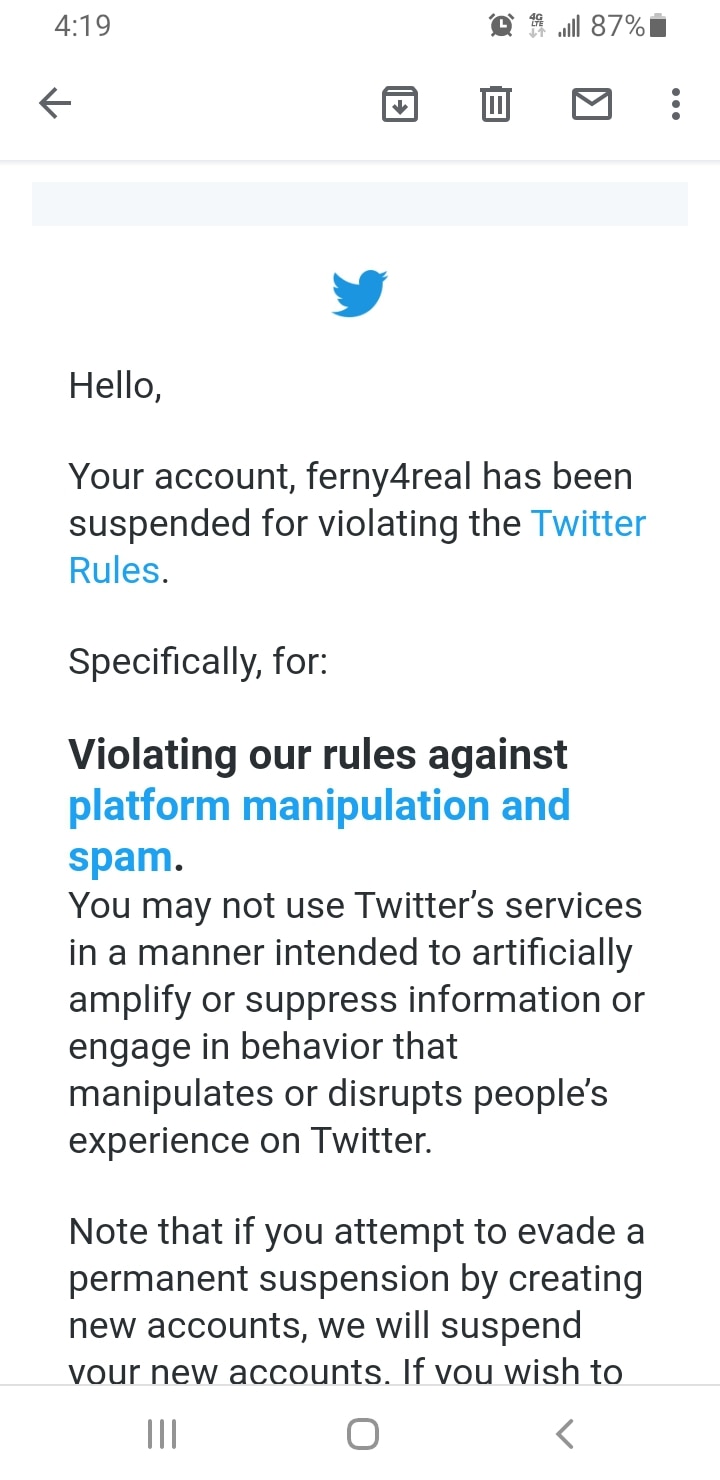Open the platform manipulation and spam link
This screenshot has height=1480, width=720.
318,806
